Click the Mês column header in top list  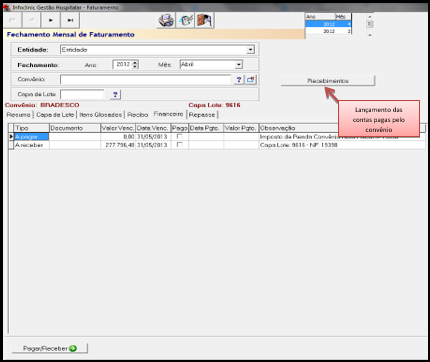pyautogui.click(x=343, y=17)
